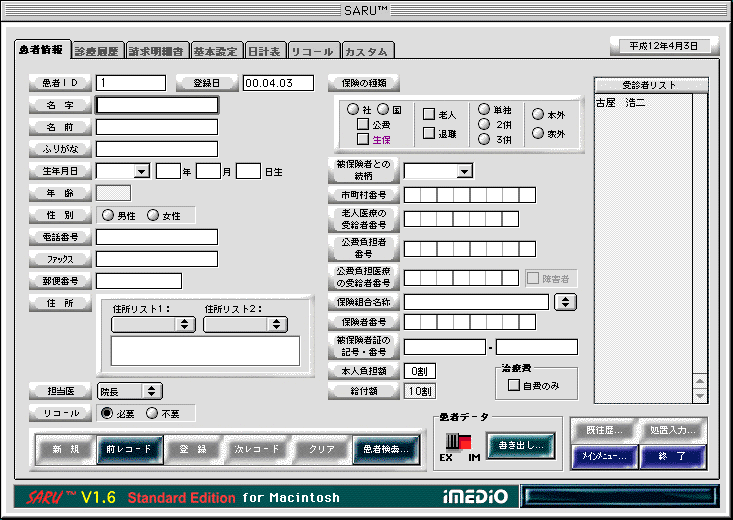Select the 社 insurance radio button
Image resolution: width=733 pixels, height=520 pixels.
pyautogui.click(x=352, y=109)
